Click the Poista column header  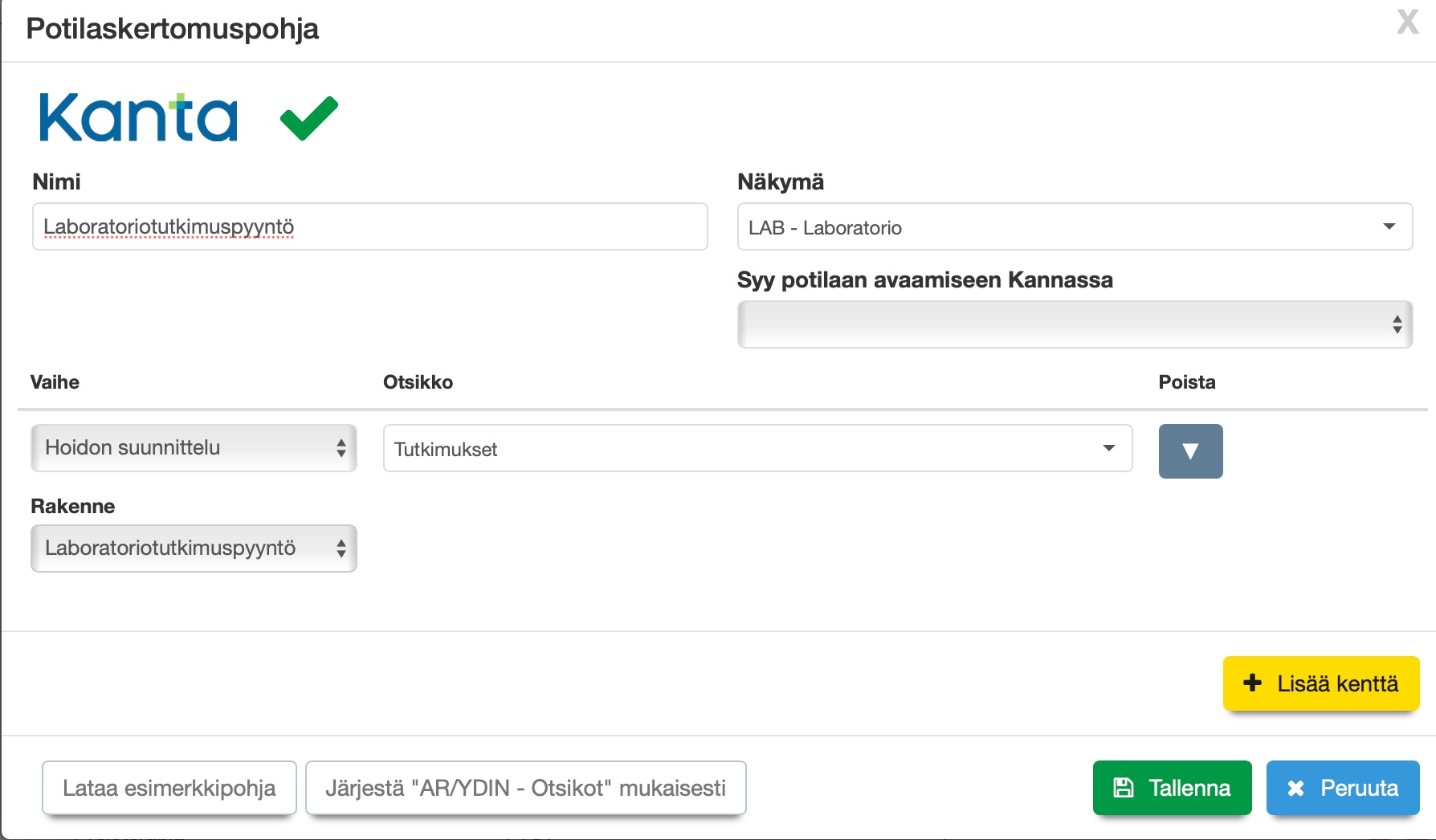pyautogui.click(x=1186, y=382)
